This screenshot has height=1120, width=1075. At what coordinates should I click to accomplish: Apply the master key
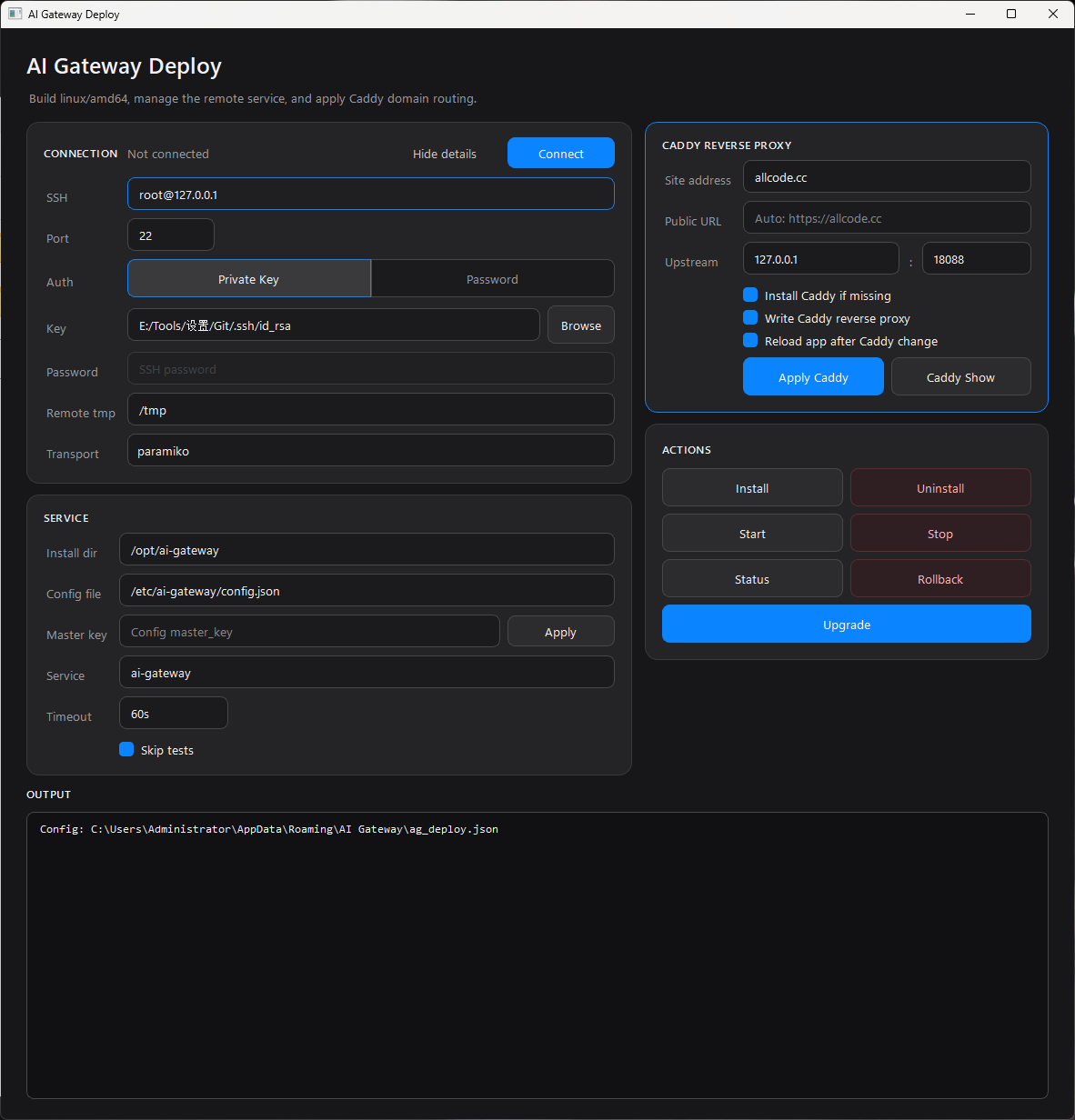[560, 631]
